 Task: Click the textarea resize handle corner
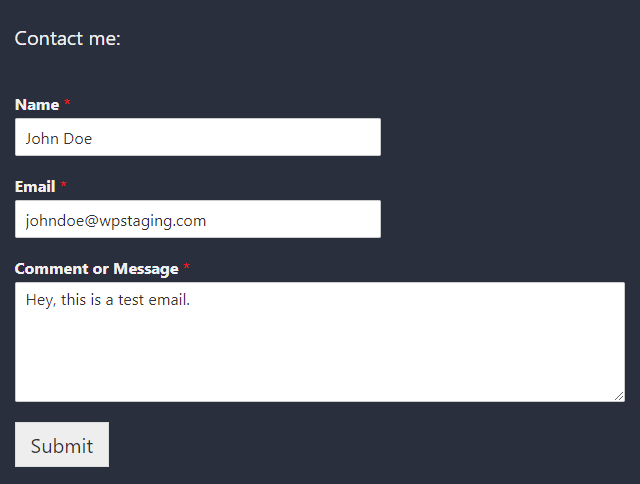(x=619, y=396)
